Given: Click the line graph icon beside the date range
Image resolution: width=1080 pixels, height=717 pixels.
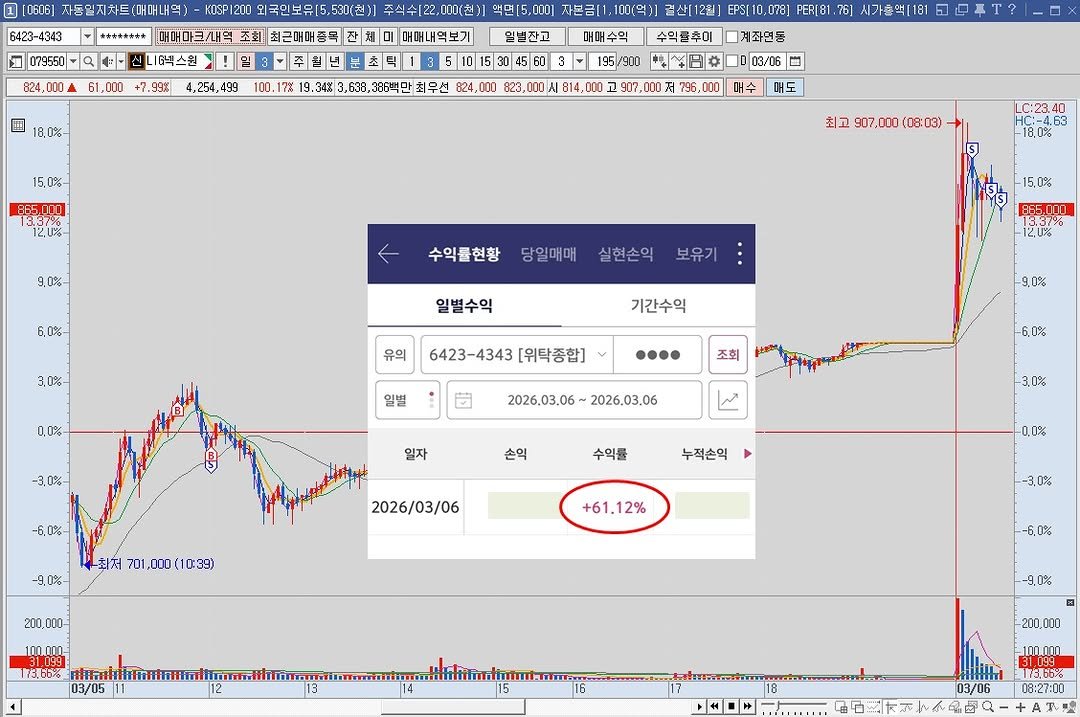Looking at the screenshot, I should tap(728, 400).
